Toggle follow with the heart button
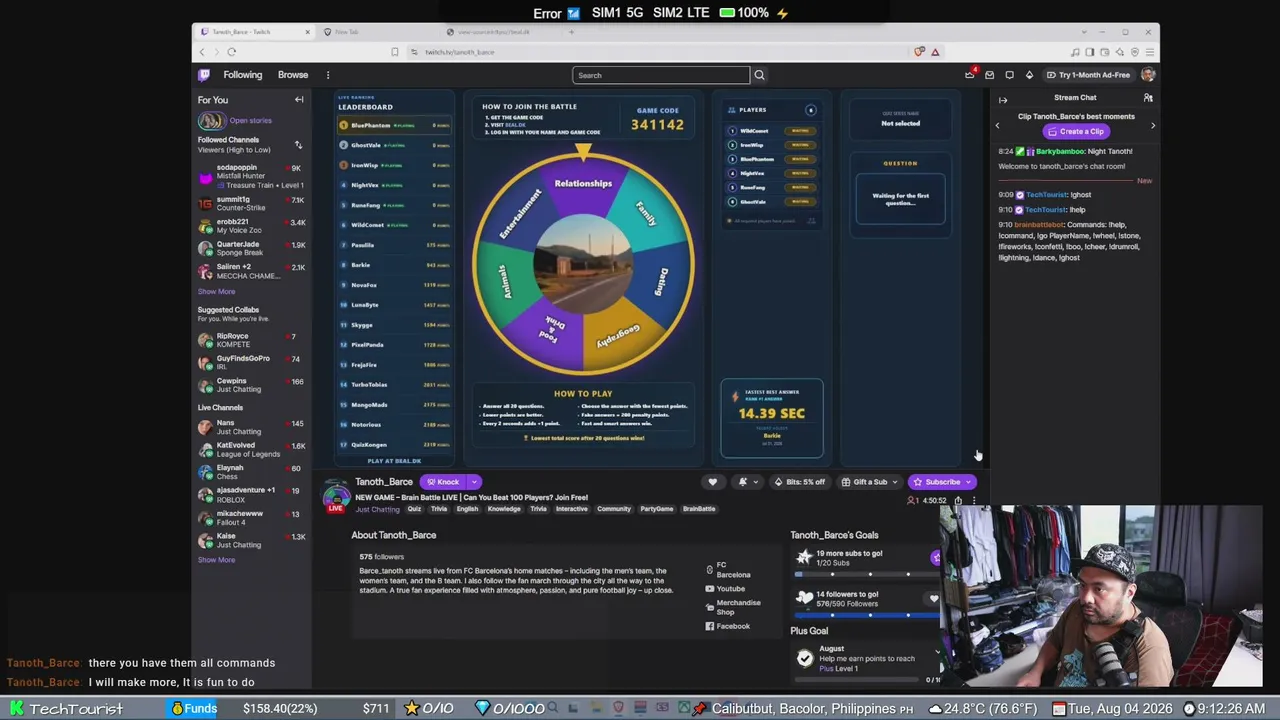 click(712, 482)
